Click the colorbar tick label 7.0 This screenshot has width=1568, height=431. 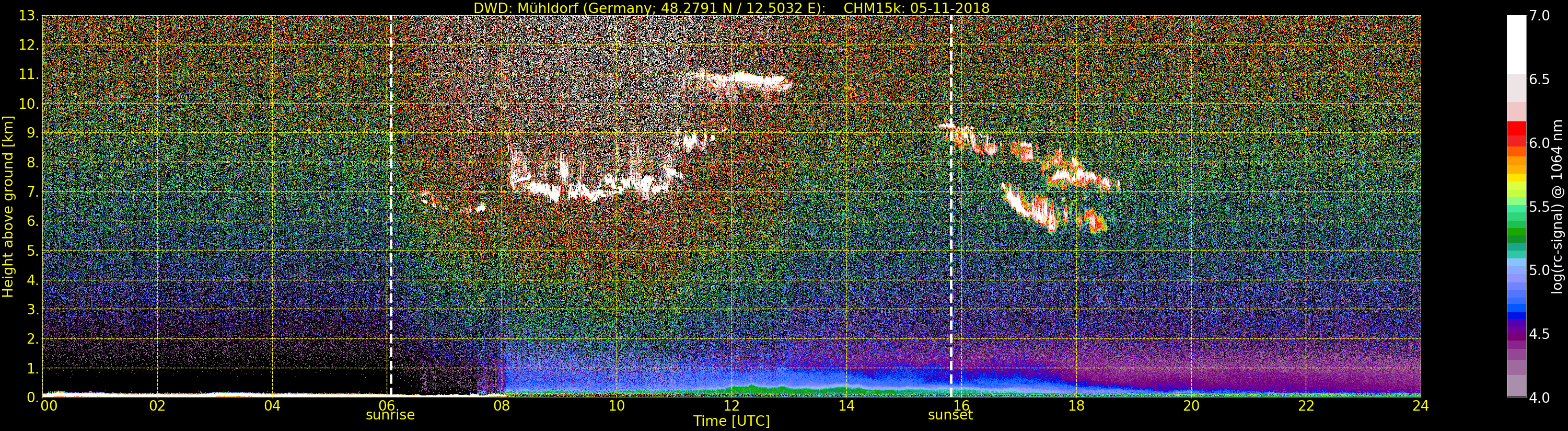pyautogui.click(x=1539, y=16)
